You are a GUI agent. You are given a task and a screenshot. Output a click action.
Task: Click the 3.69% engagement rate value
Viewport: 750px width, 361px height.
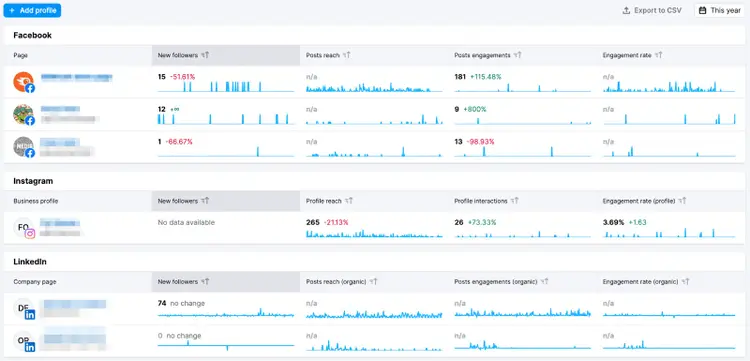614,222
